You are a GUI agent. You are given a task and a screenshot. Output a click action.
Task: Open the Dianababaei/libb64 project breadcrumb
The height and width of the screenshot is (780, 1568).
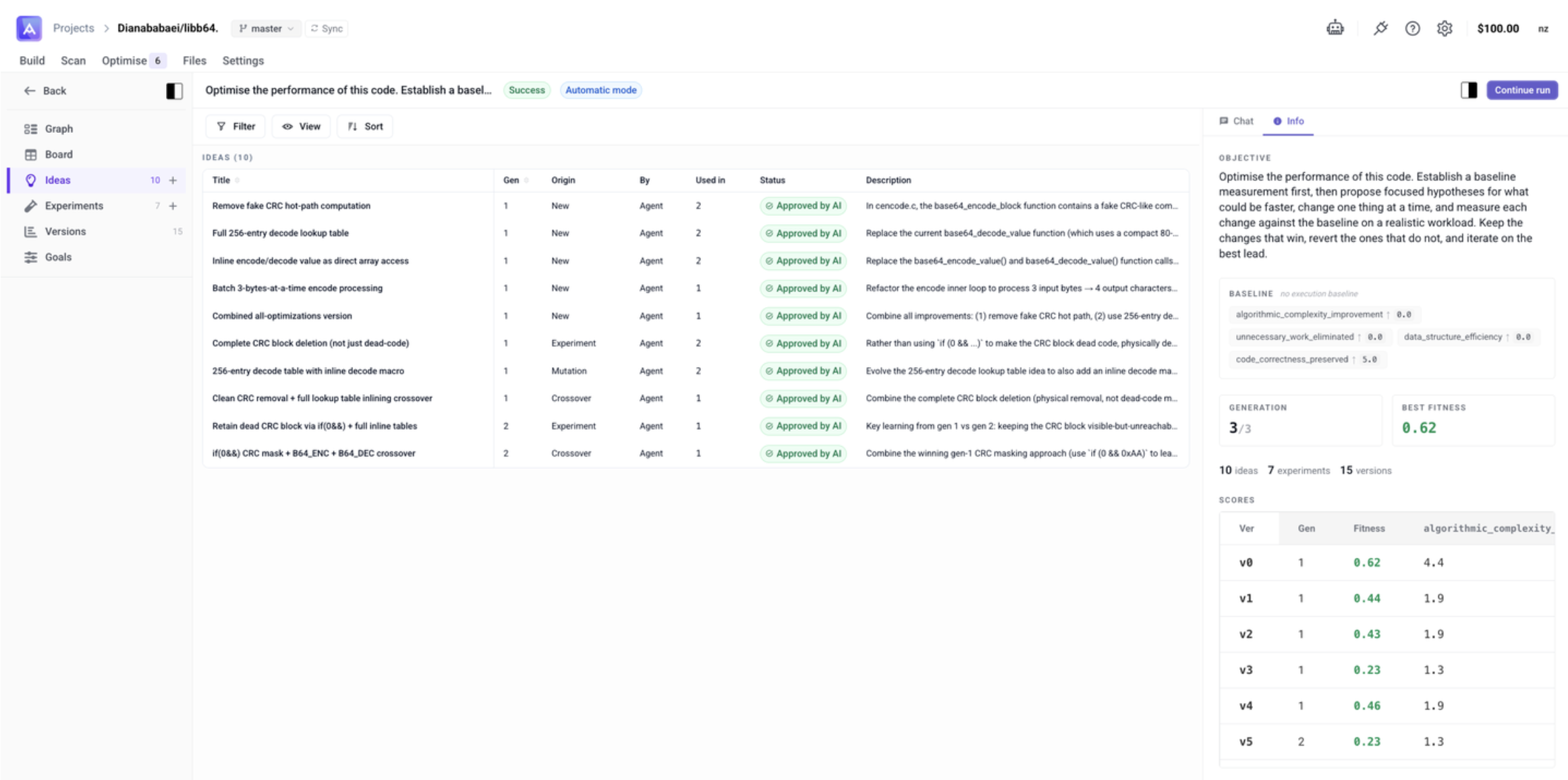(x=167, y=28)
